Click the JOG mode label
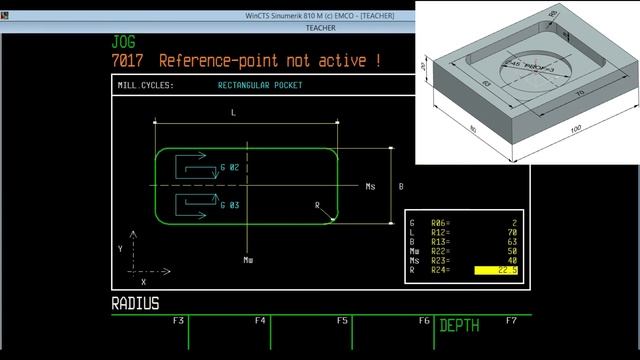Screen dimensions: 640x360 (x=123, y=42)
